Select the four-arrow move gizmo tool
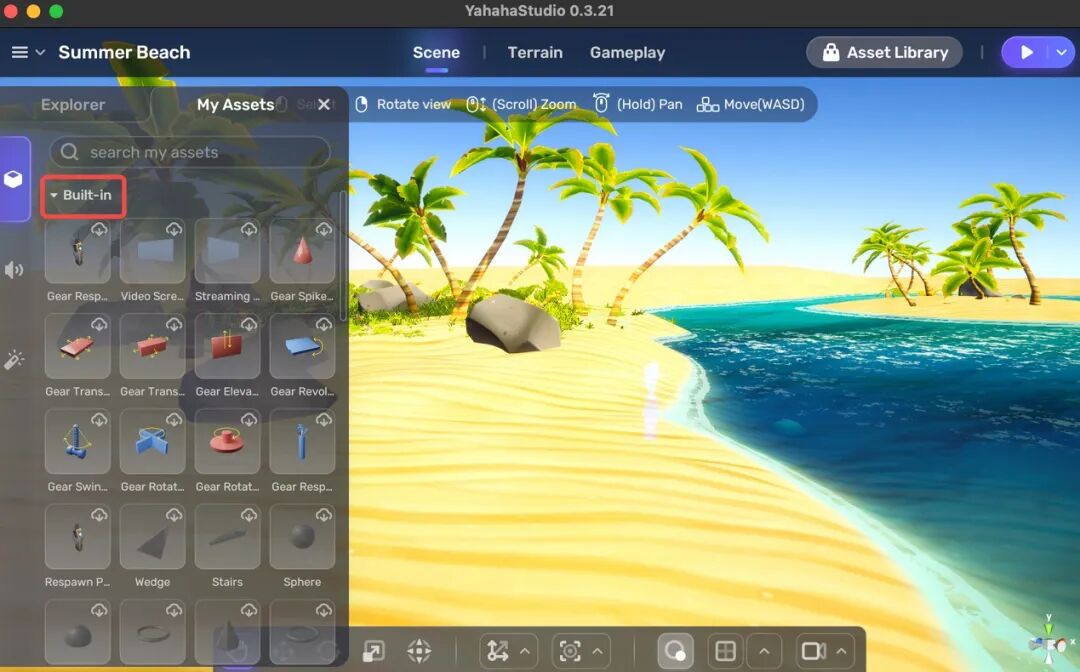 [x=419, y=651]
